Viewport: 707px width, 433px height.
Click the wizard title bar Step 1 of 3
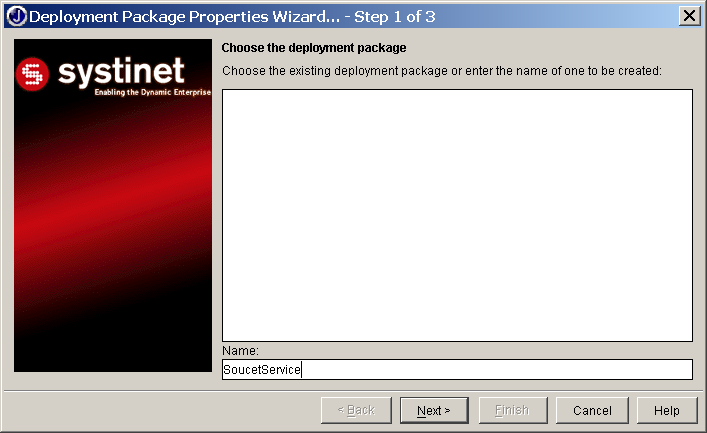point(395,17)
